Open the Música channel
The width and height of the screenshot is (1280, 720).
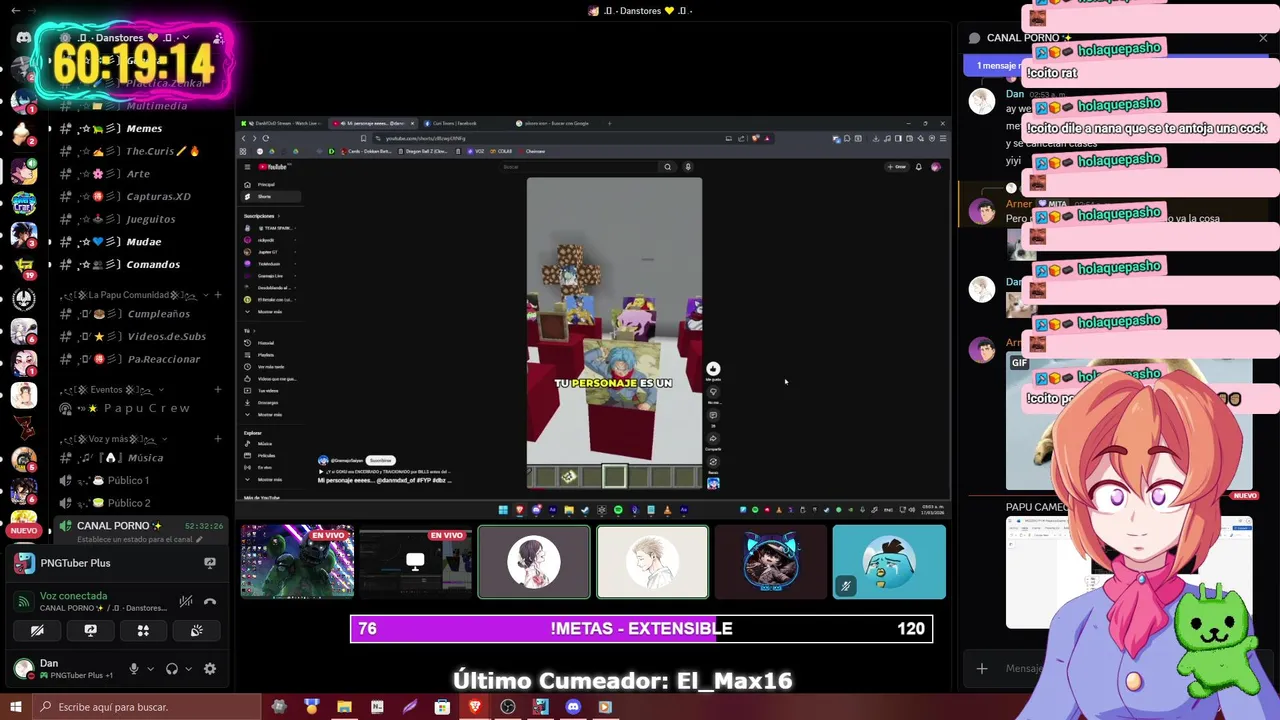point(144,458)
